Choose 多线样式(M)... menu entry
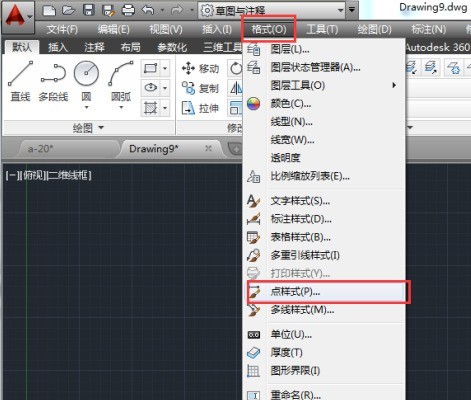 323,310
